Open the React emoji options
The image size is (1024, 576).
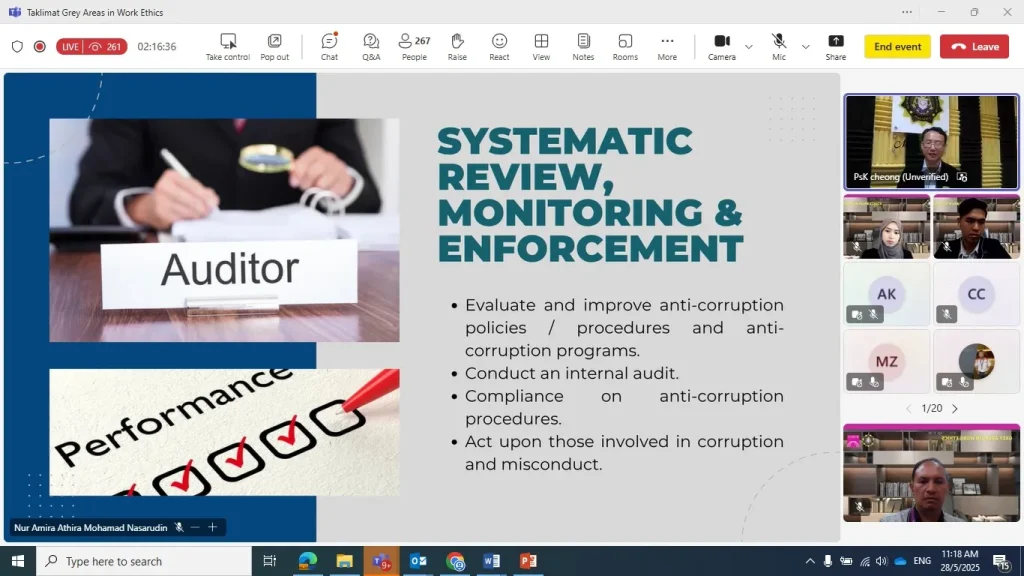(x=499, y=46)
